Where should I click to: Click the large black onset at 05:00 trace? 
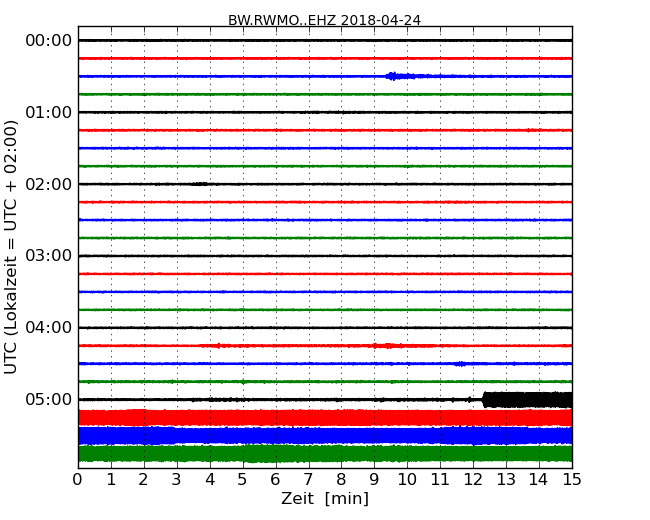(527, 400)
